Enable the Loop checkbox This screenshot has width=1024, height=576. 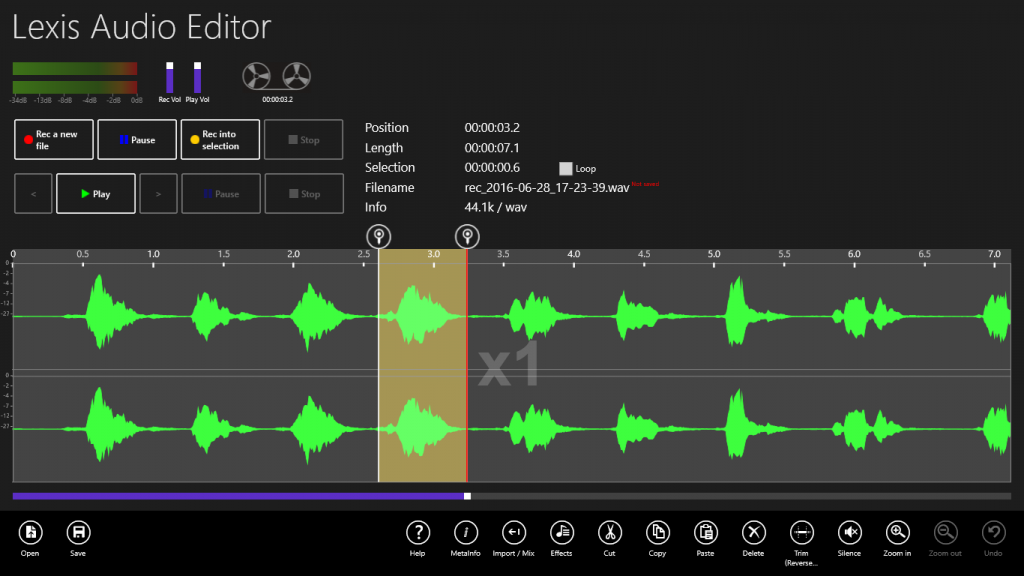point(565,168)
